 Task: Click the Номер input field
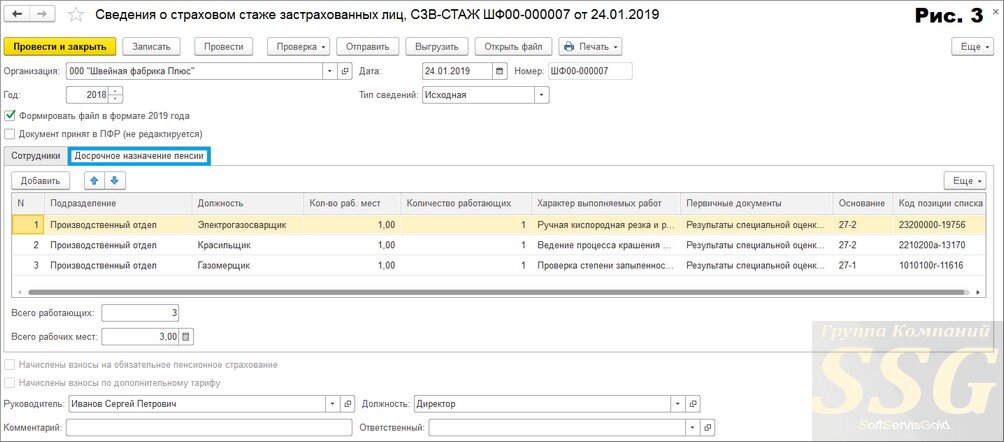point(589,71)
